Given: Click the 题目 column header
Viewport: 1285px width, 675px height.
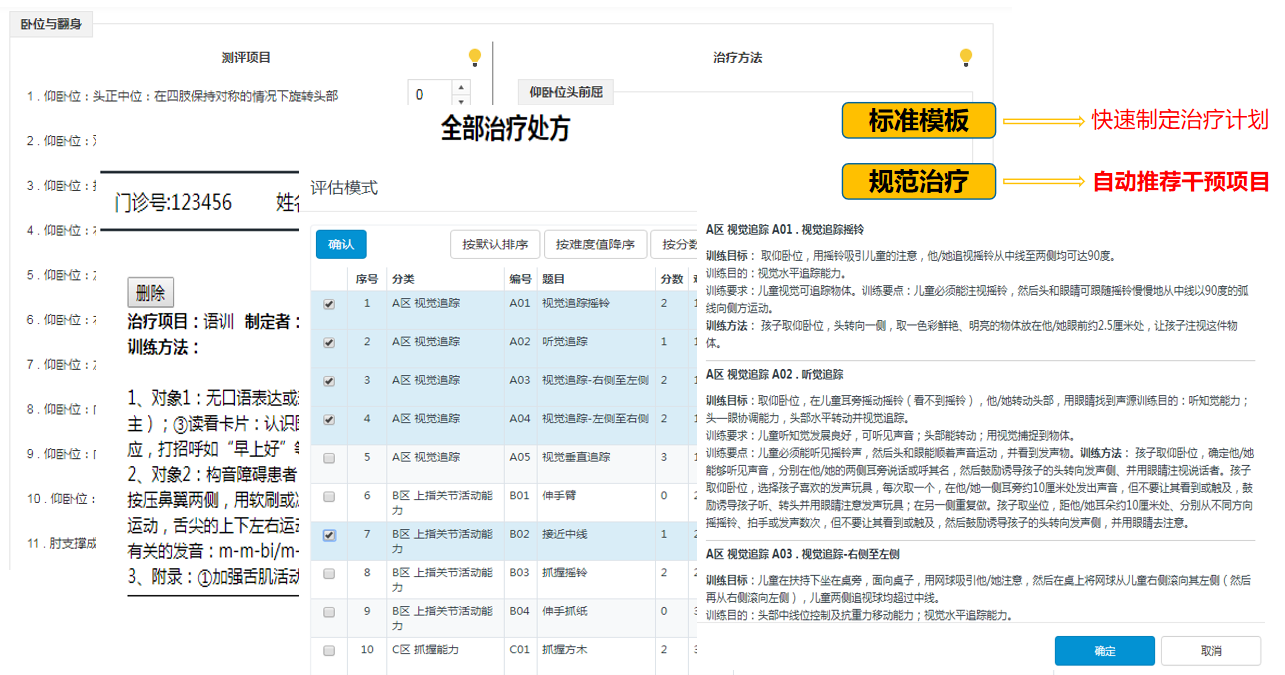Looking at the screenshot, I should 596,279.
